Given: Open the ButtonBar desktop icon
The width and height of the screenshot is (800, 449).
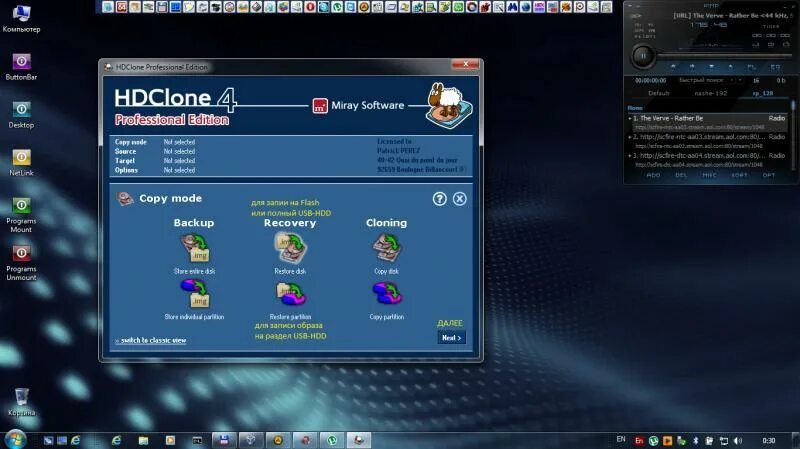Looking at the screenshot, I should tap(21, 67).
